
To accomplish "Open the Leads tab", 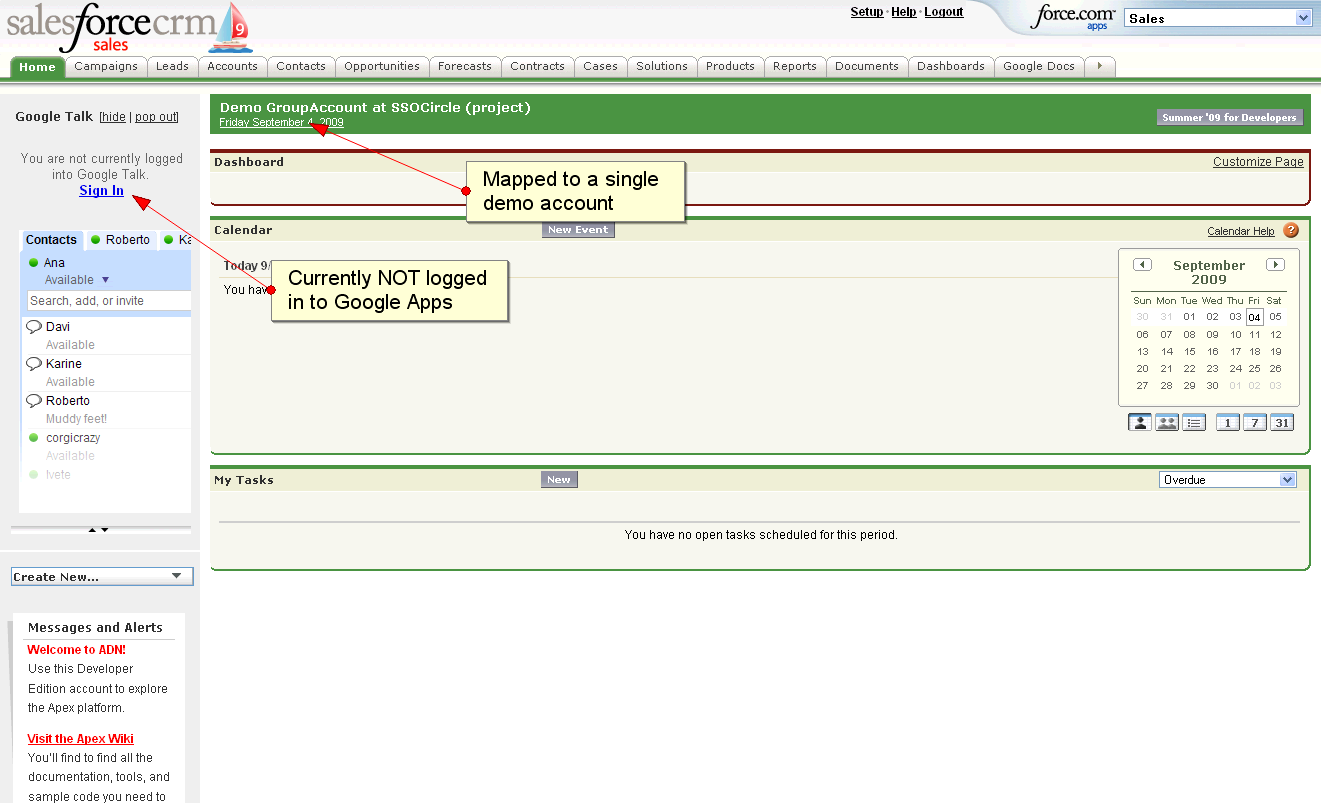I will click(x=172, y=66).
